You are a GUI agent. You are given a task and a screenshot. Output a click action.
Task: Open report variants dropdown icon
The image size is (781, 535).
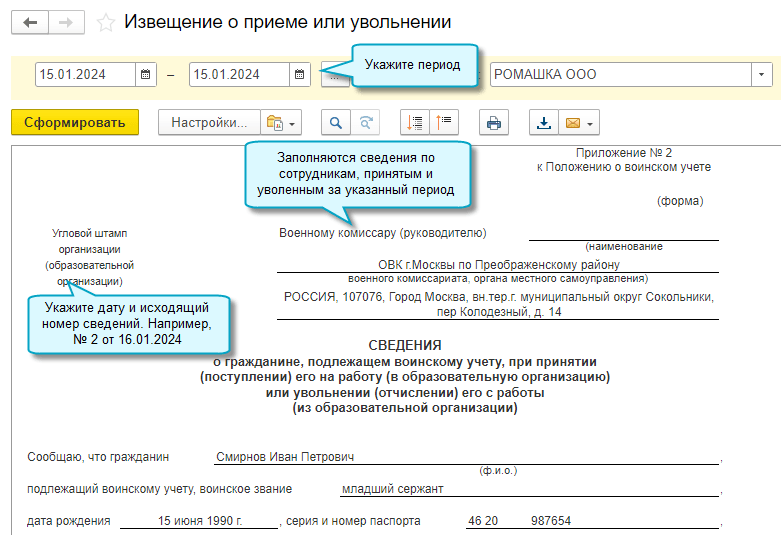[x=281, y=123]
